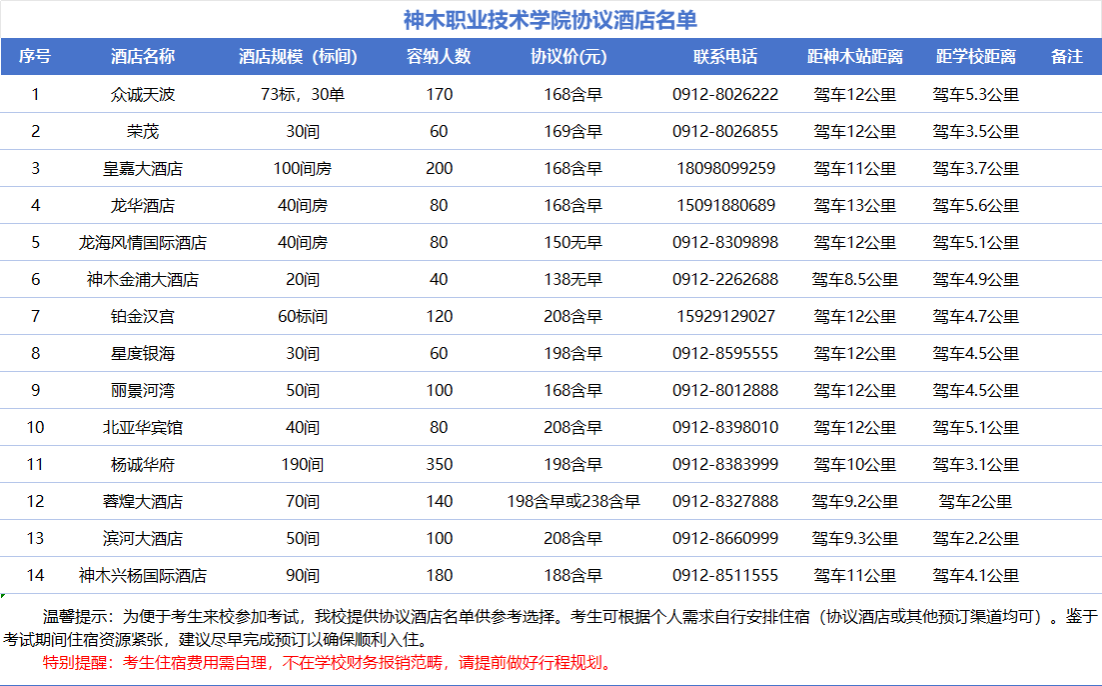Click the capacity cell showing 350
The height and width of the screenshot is (686, 1102).
(439, 465)
